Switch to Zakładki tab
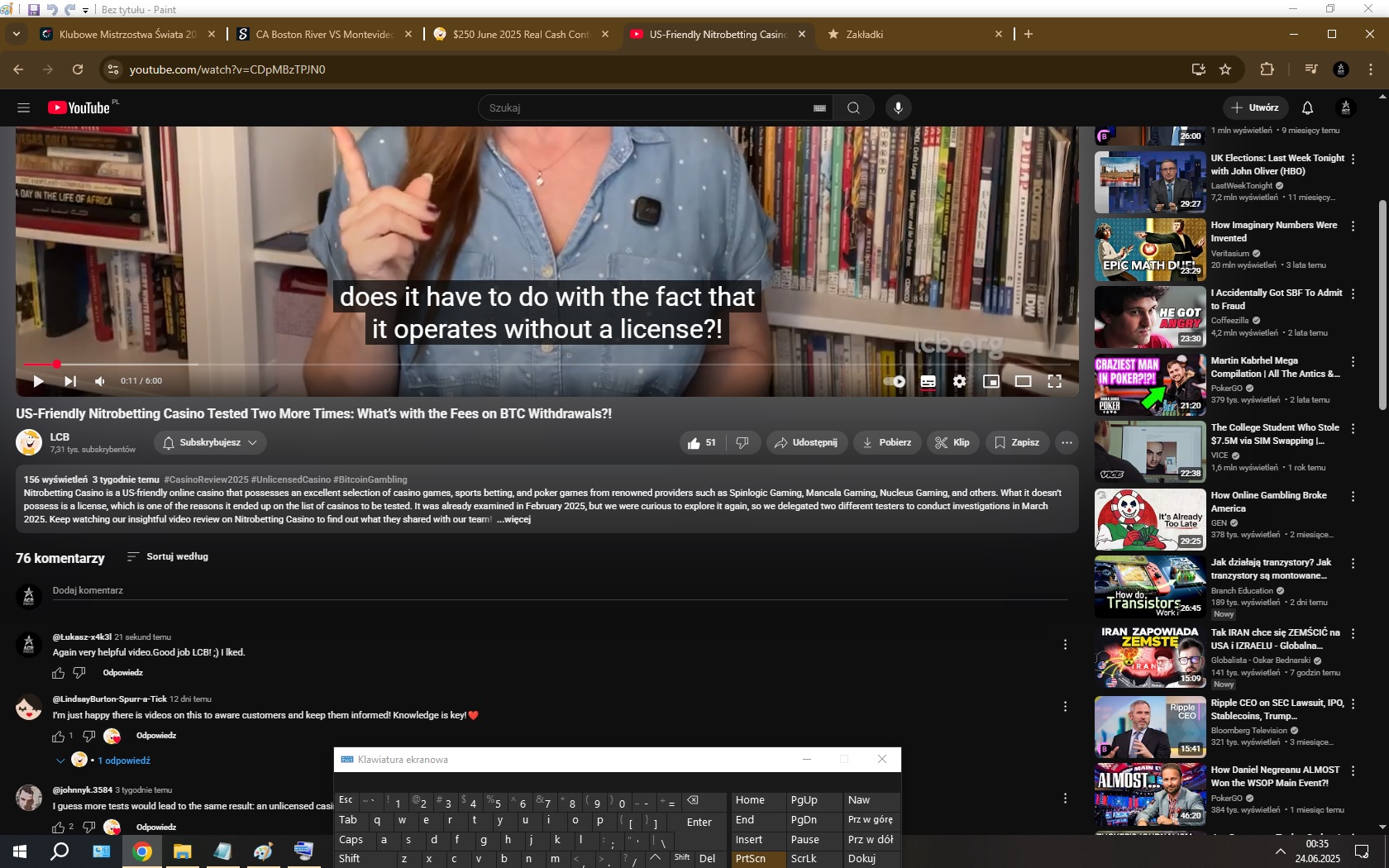Screen dimensions: 1389x868 coord(914,34)
